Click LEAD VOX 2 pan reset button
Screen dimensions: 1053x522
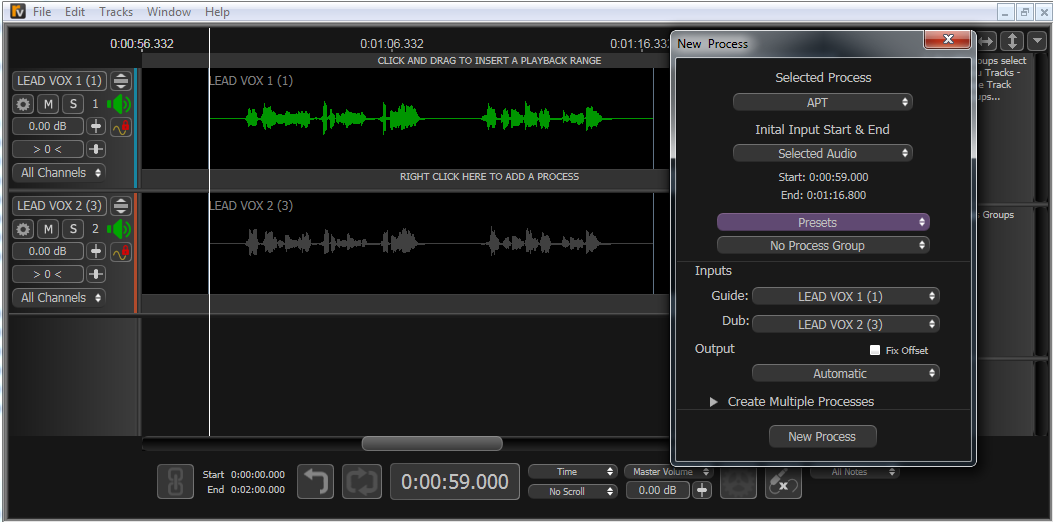click(96, 274)
